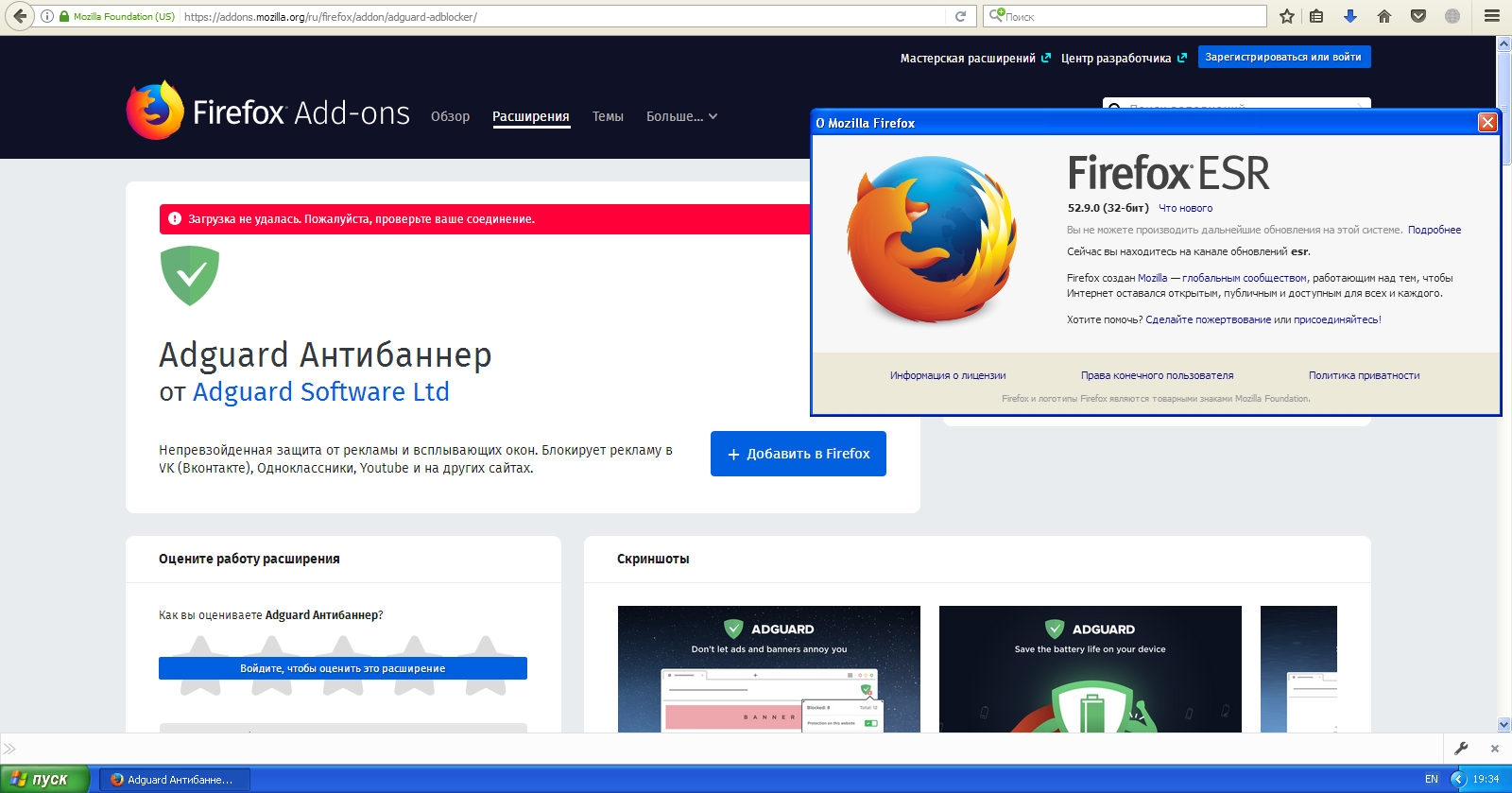Open the Расширения navigation tab
Screen dimensions: 1512x793
[531, 116]
